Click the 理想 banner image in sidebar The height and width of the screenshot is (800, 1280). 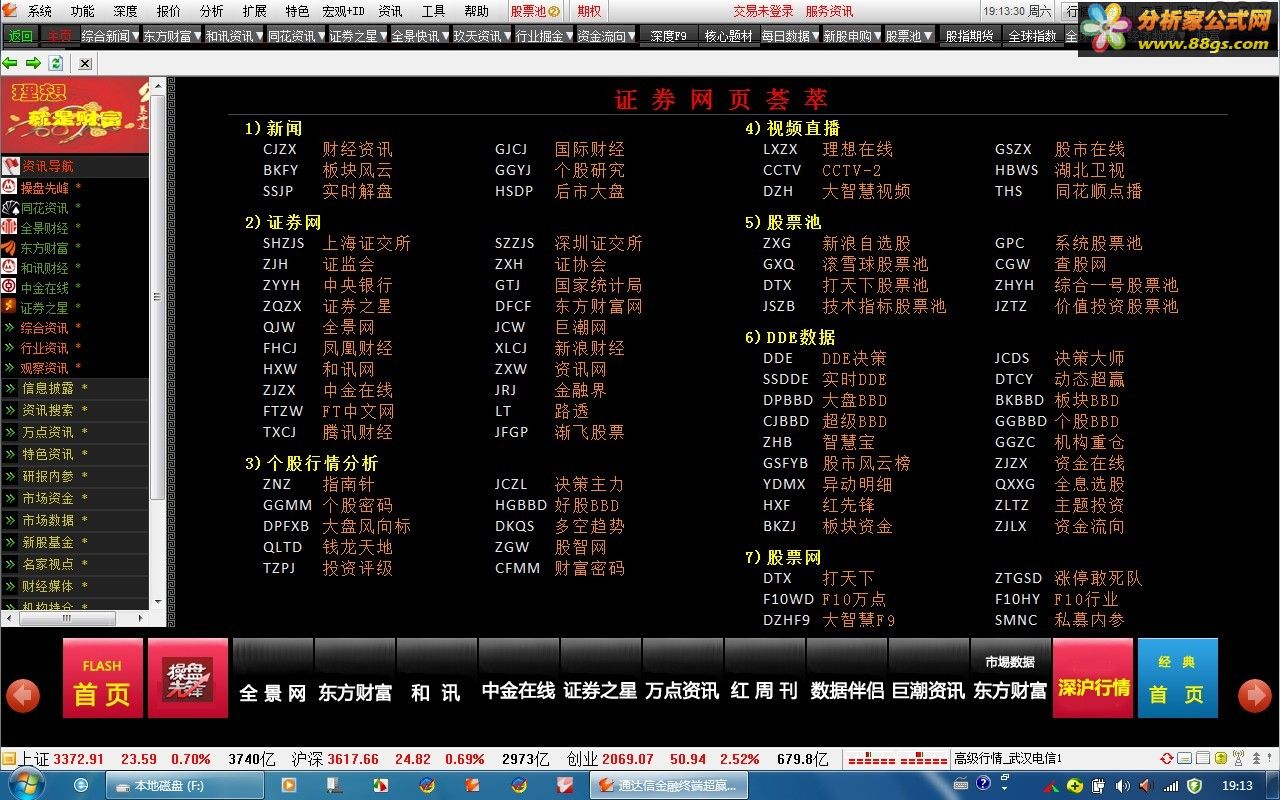tap(75, 116)
